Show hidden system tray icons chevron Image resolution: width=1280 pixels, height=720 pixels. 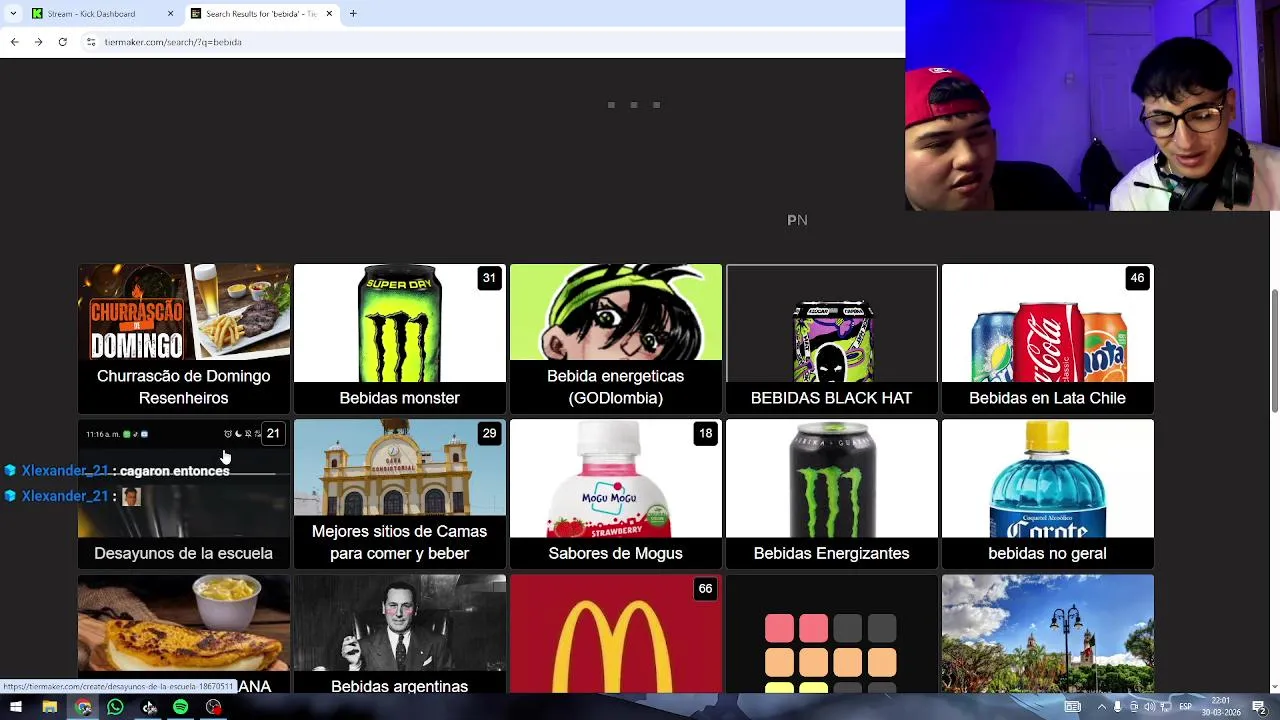pyautogui.click(x=1102, y=707)
